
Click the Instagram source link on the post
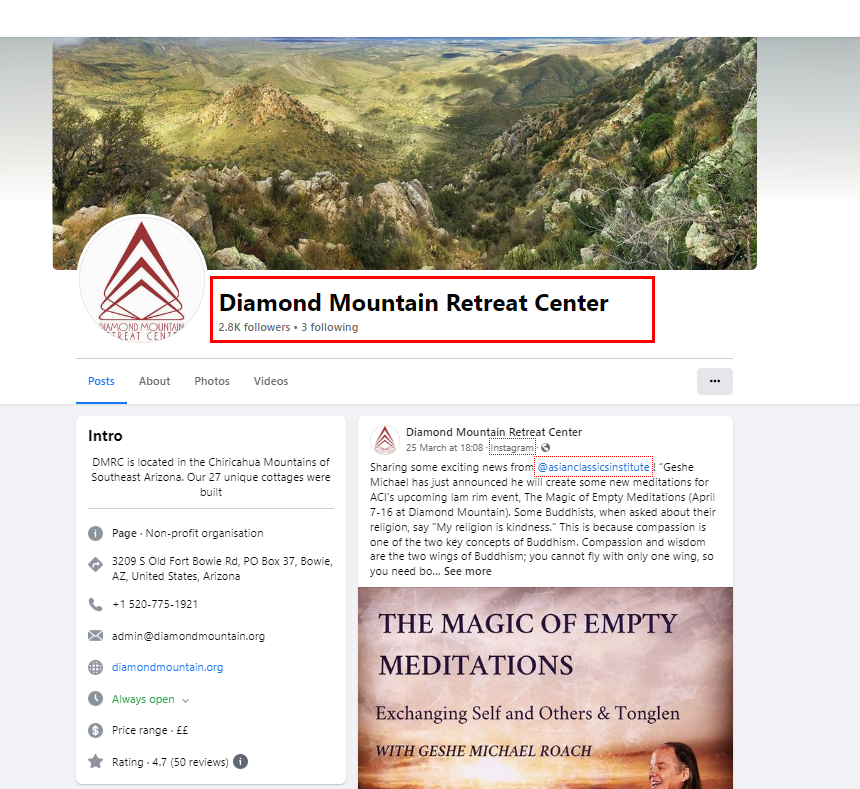[x=512, y=447]
